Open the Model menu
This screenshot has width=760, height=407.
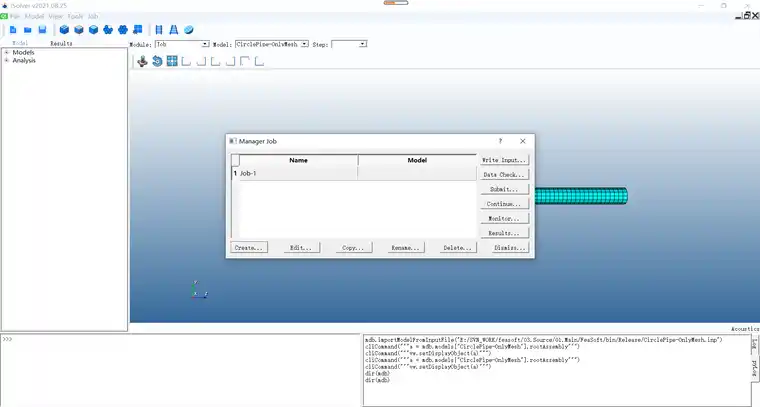[34, 16]
